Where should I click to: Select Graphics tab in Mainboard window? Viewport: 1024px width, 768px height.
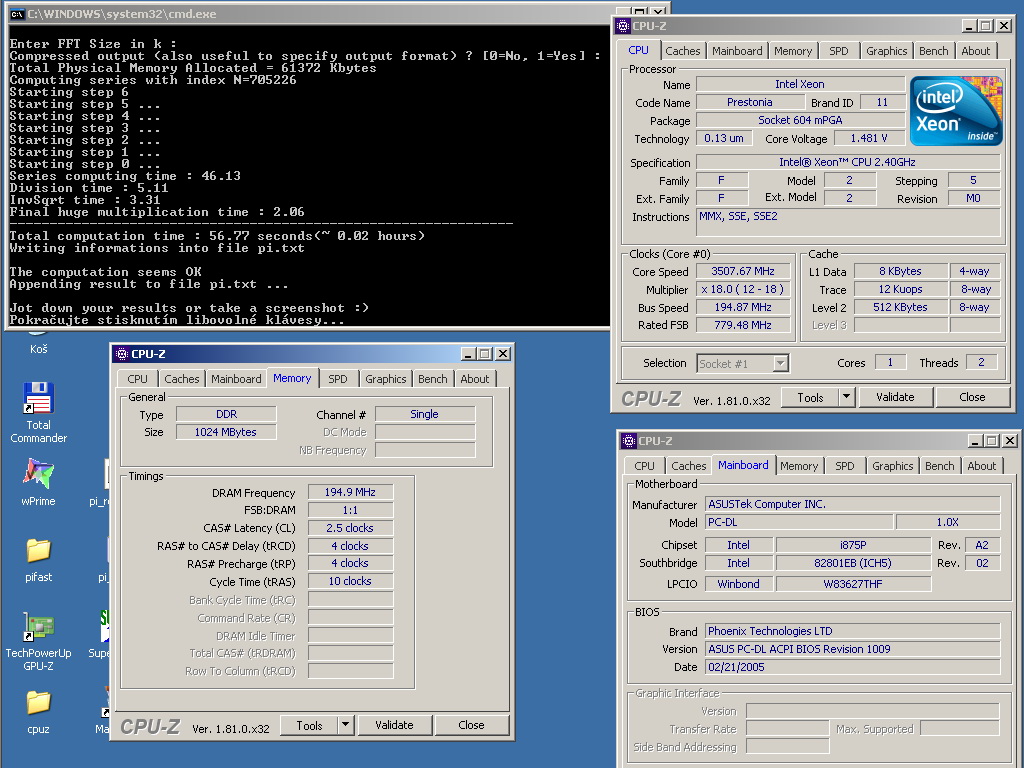892,466
